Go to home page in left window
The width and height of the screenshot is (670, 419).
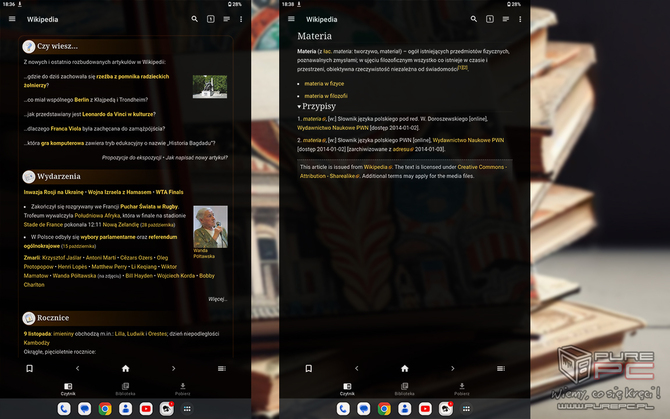click(125, 368)
